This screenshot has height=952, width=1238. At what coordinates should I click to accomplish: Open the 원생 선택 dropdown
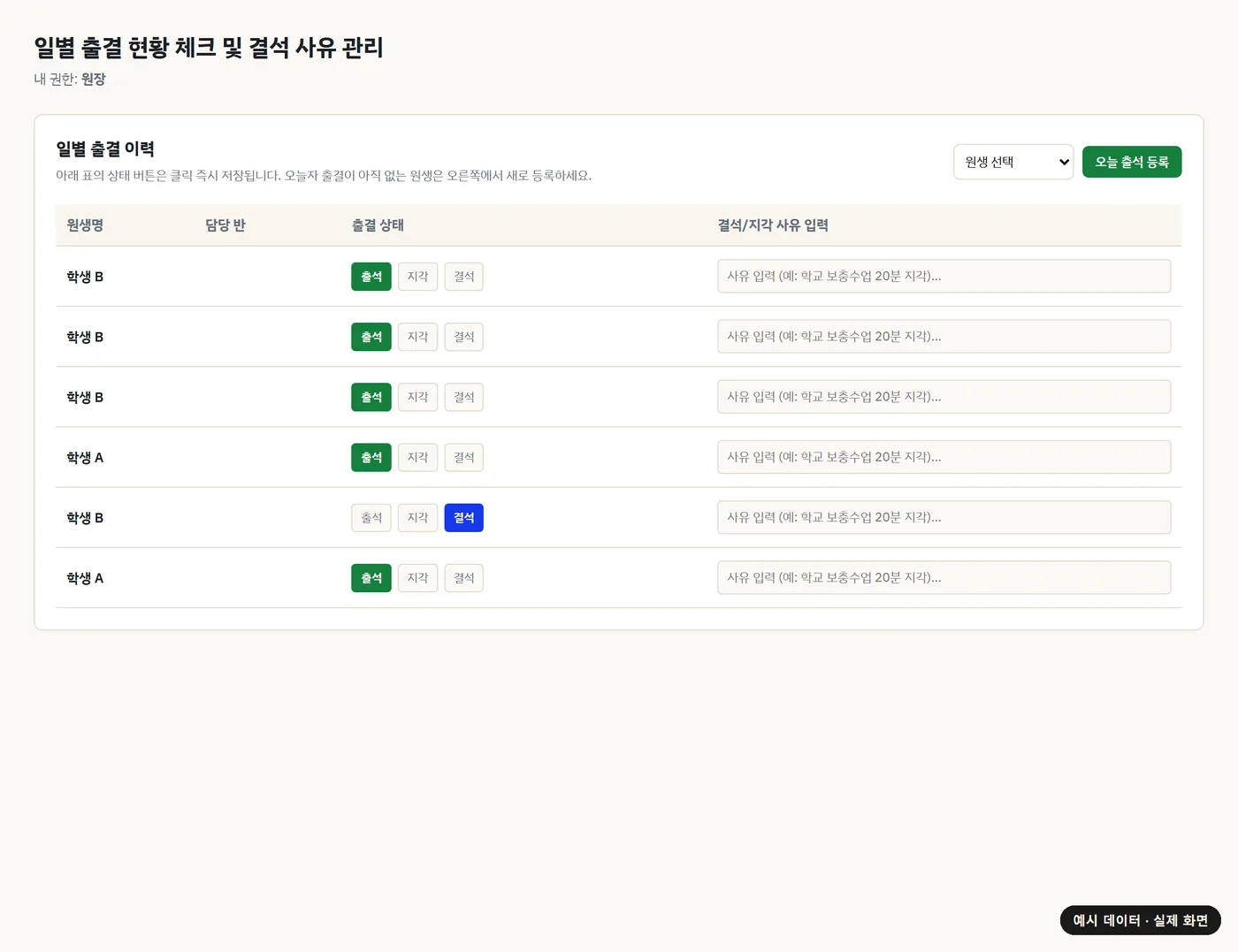pos(1013,162)
